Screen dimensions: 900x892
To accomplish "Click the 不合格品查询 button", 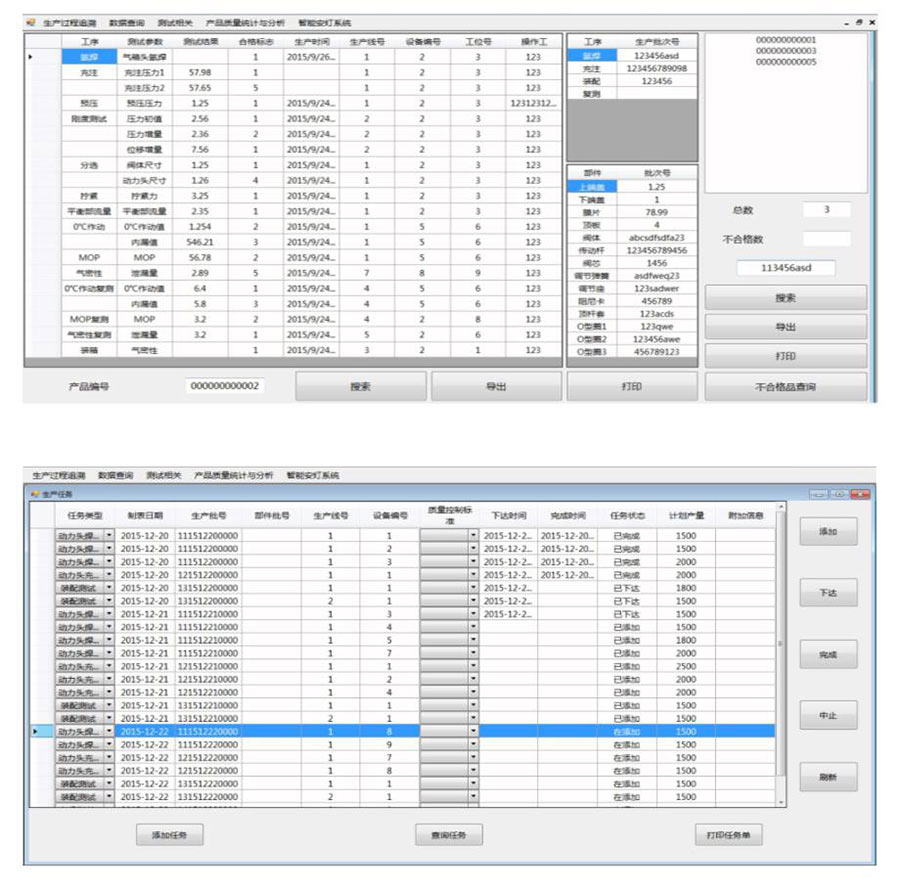I will click(x=785, y=386).
